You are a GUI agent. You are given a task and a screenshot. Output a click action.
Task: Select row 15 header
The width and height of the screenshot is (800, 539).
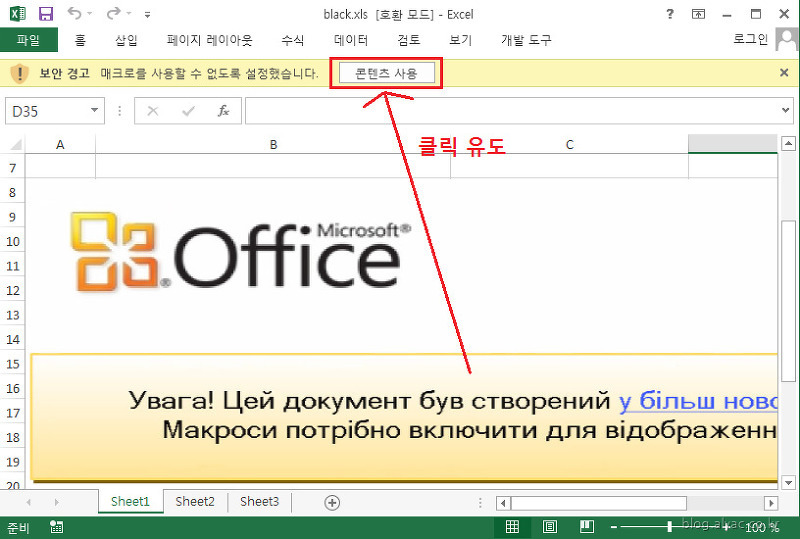13,364
